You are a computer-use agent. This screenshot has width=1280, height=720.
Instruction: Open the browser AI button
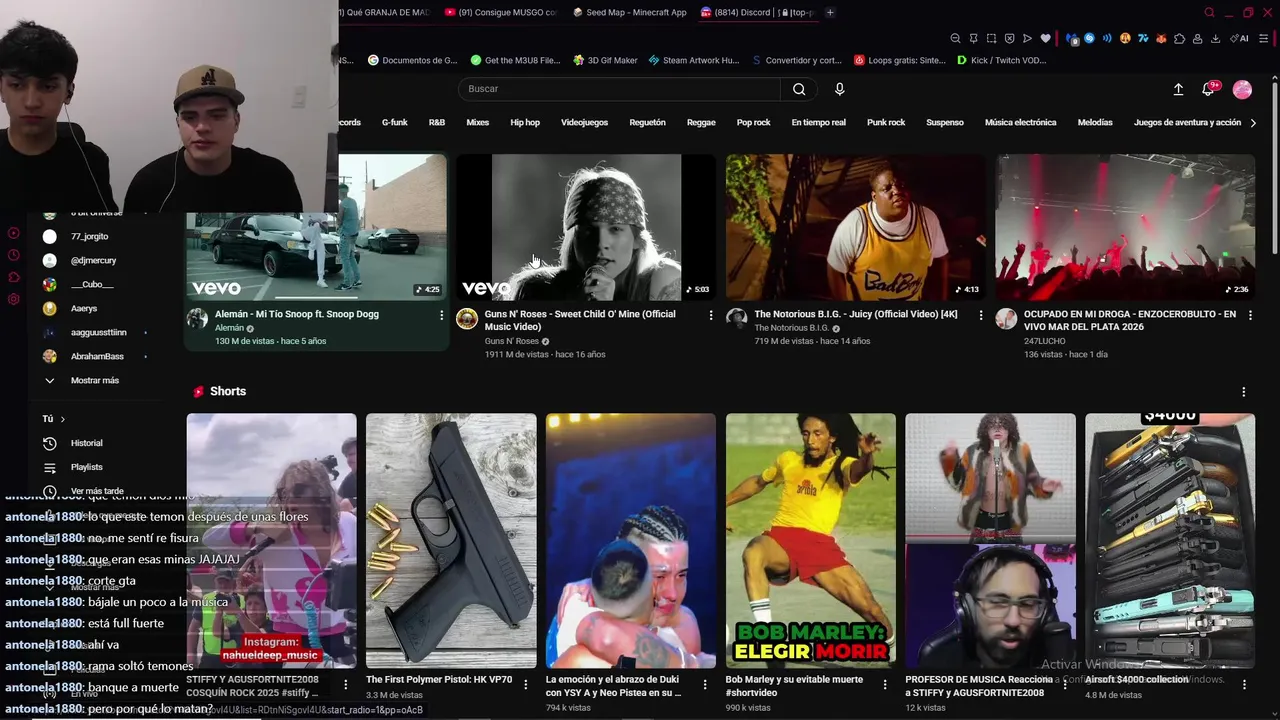coord(1238,38)
